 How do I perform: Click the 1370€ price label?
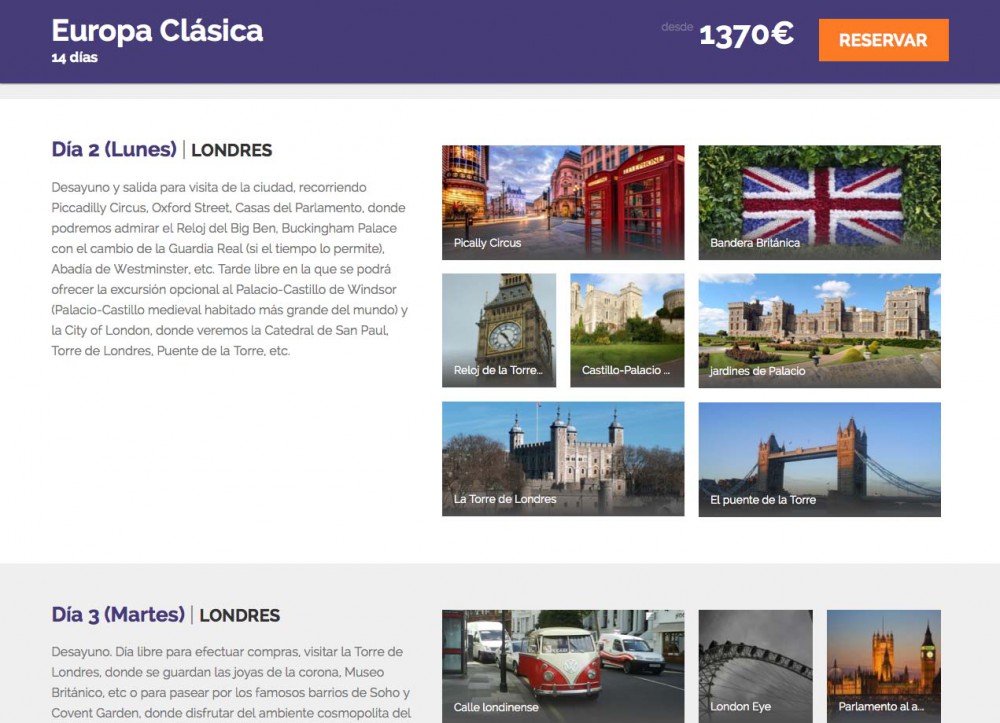746,34
